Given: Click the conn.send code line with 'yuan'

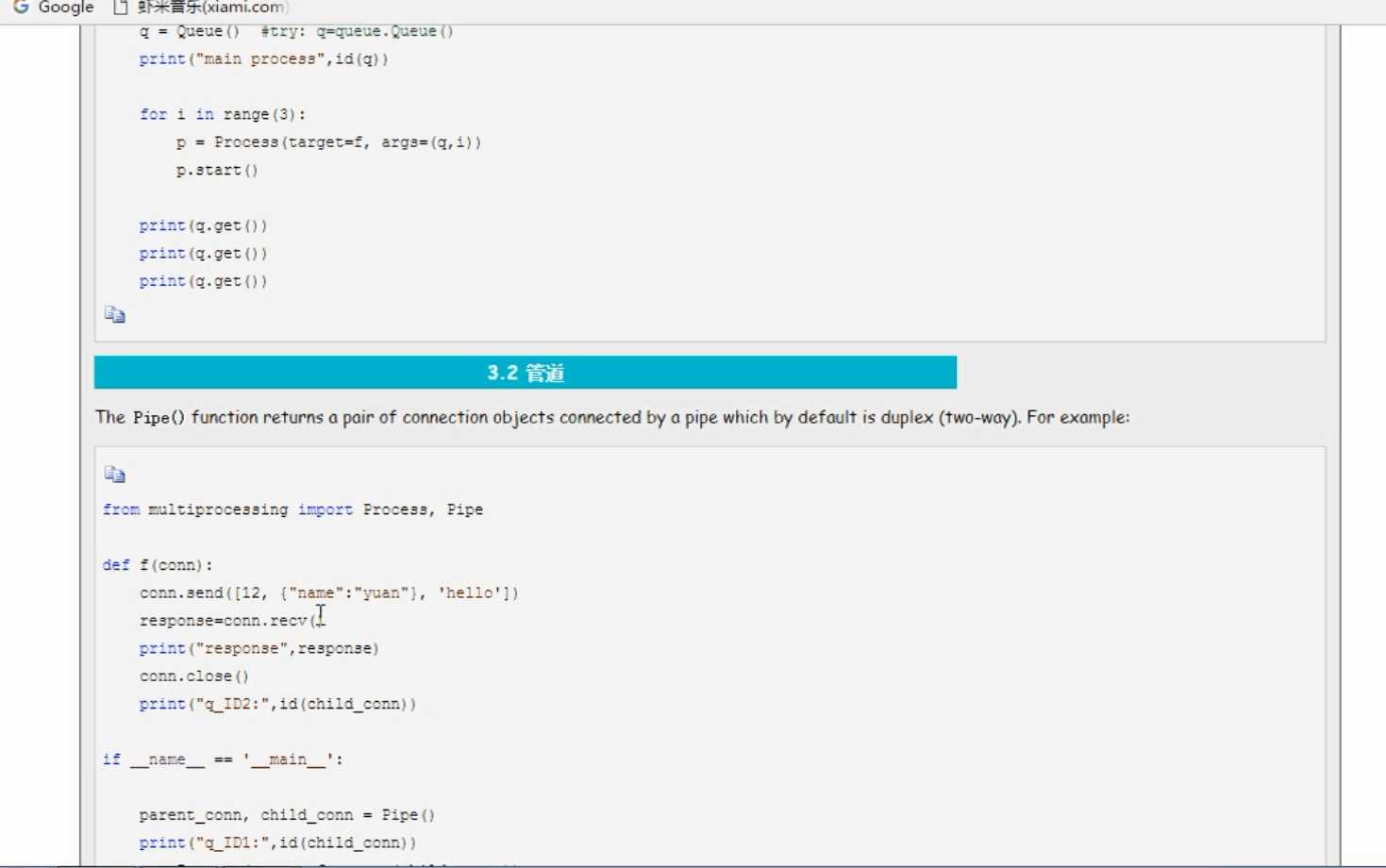Looking at the screenshot, I should (x=329, y=593).
